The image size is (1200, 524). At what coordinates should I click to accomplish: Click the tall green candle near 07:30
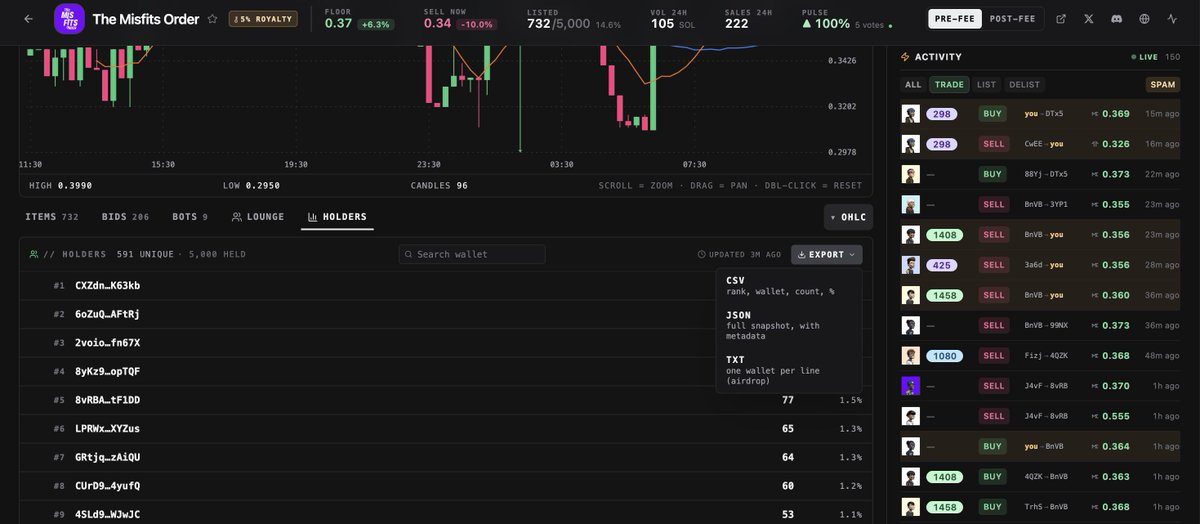point(652,88)
